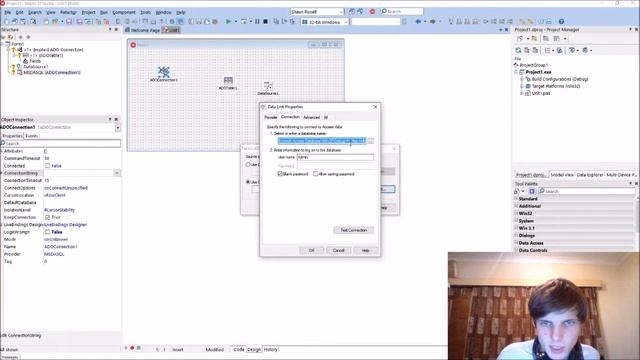Click the Object Inspector search field
The width and height of the screenshot is (640, 360).
coord(60,143)
